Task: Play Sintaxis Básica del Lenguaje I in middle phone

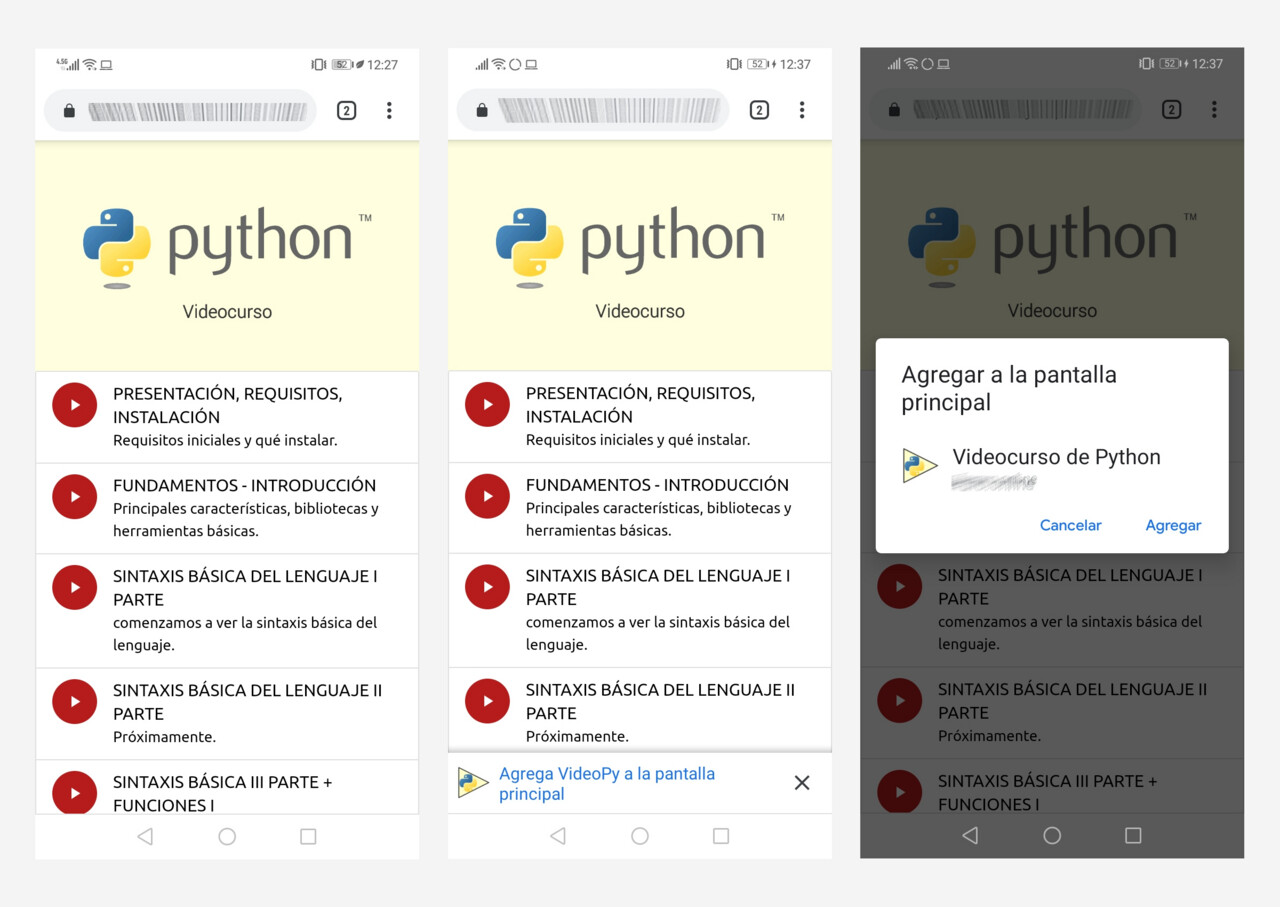Action: (x=488, y=587)
